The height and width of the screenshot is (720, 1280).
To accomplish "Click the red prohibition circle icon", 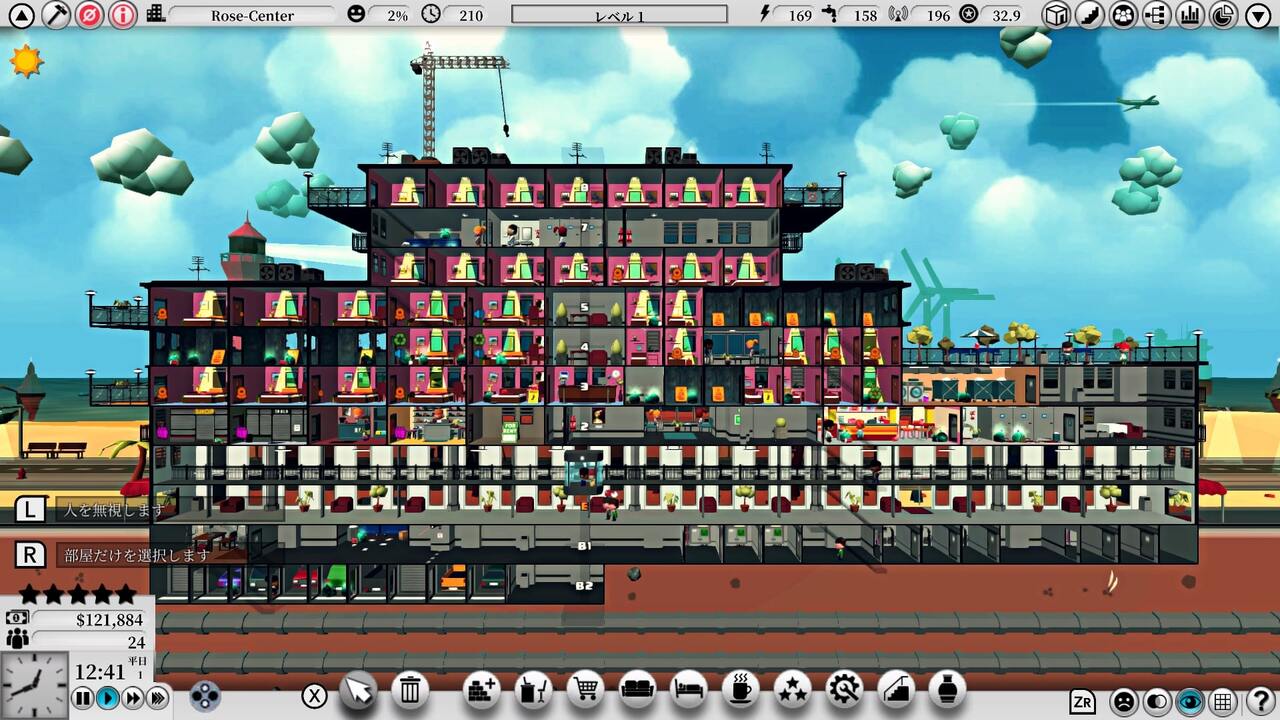I will [89, 15].
